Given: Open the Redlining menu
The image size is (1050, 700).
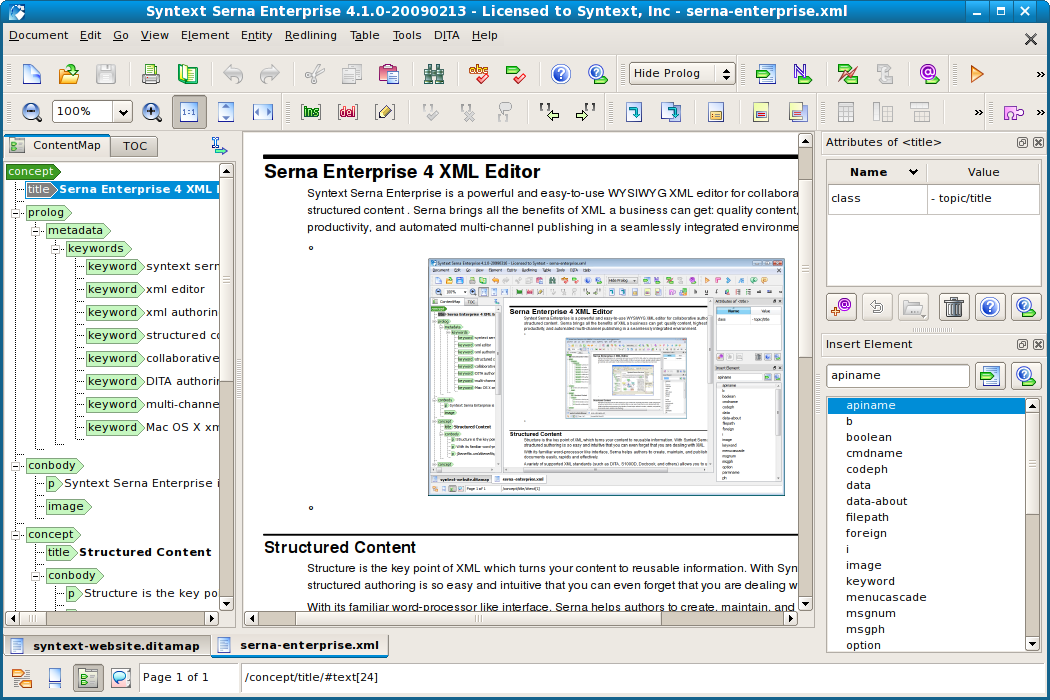Looking at the screenshot, I should tap(311, 36).
